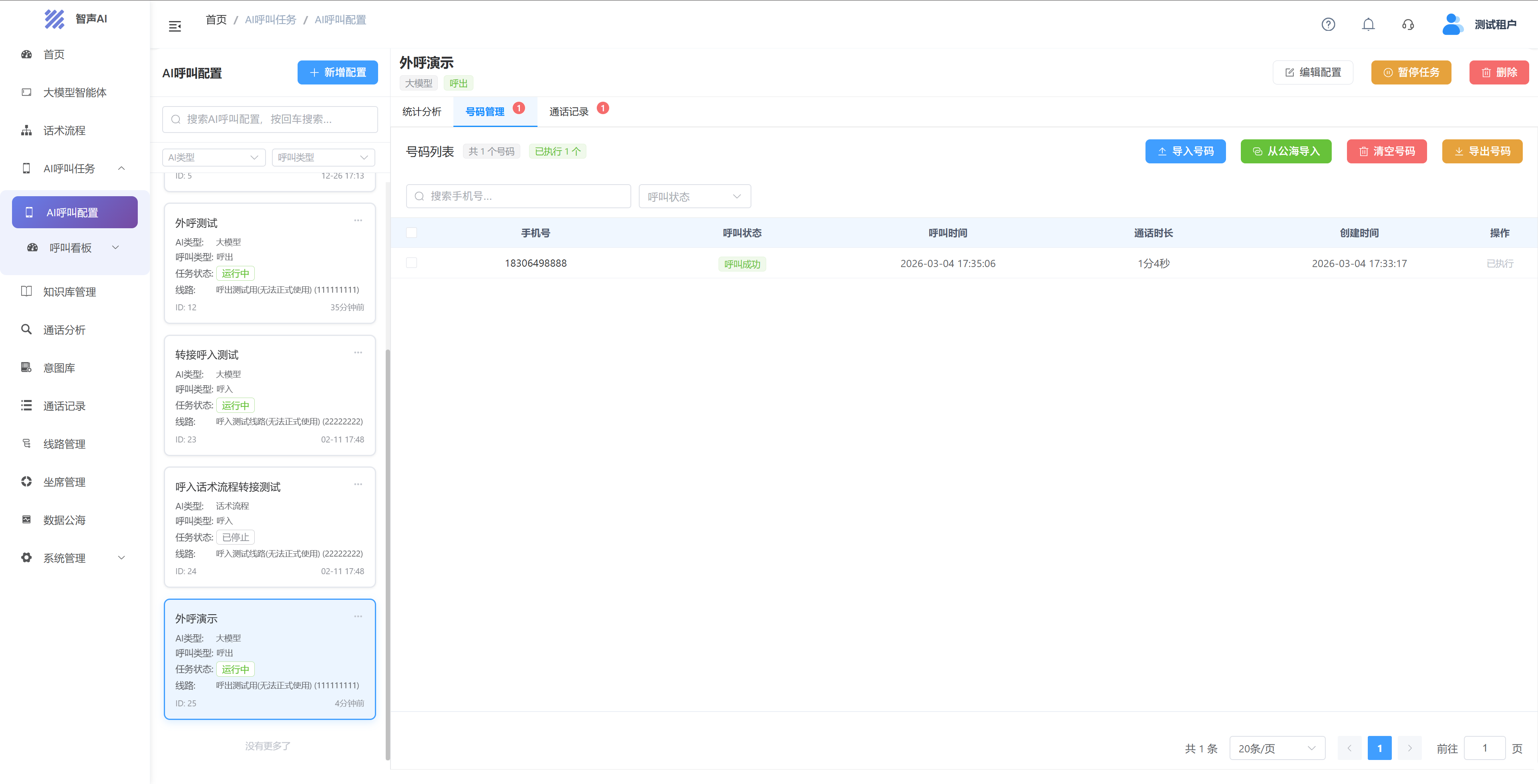
Task: Open 线路管理 in the sidebar
Action: (64, 444)
